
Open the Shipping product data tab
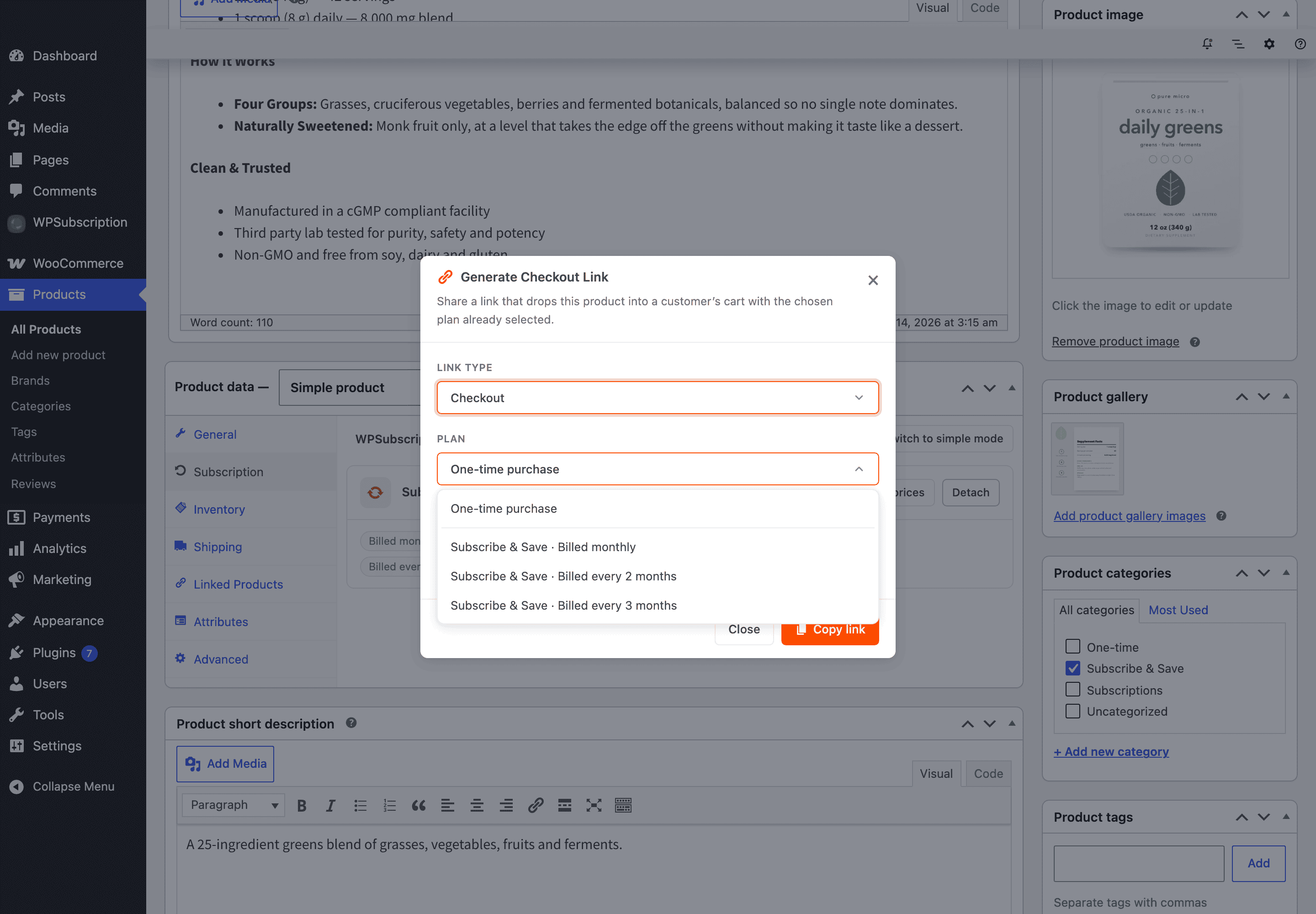(251, 547)
